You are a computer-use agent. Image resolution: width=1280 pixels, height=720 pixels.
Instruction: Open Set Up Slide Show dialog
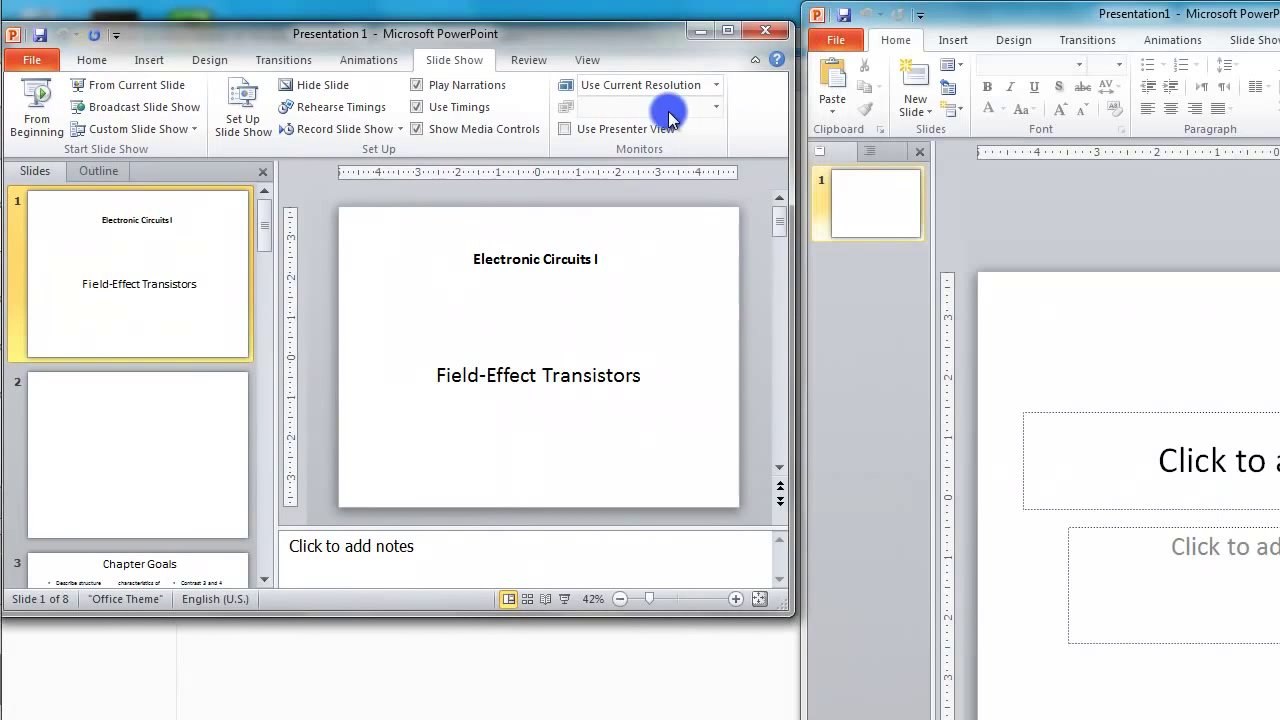(x=243, y=108)
